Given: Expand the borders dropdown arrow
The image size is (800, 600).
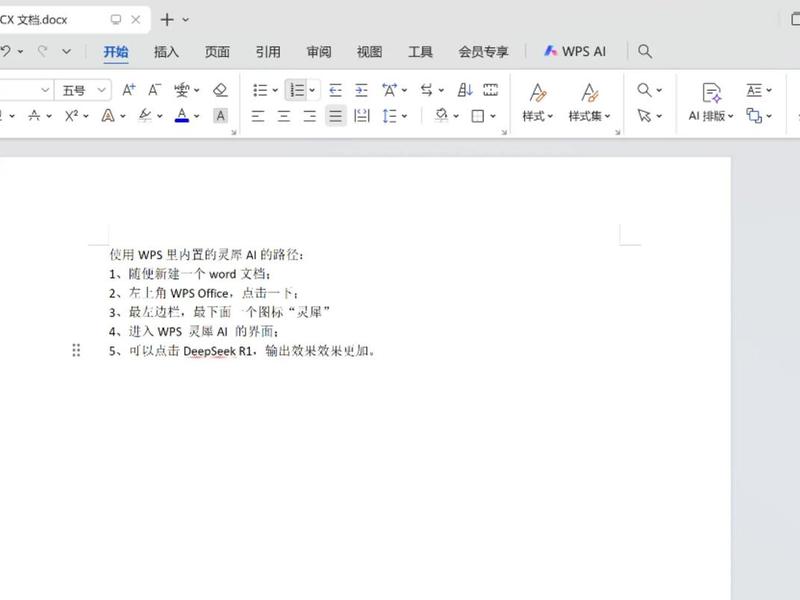Looking at the screenshot, I should [493, 116].
